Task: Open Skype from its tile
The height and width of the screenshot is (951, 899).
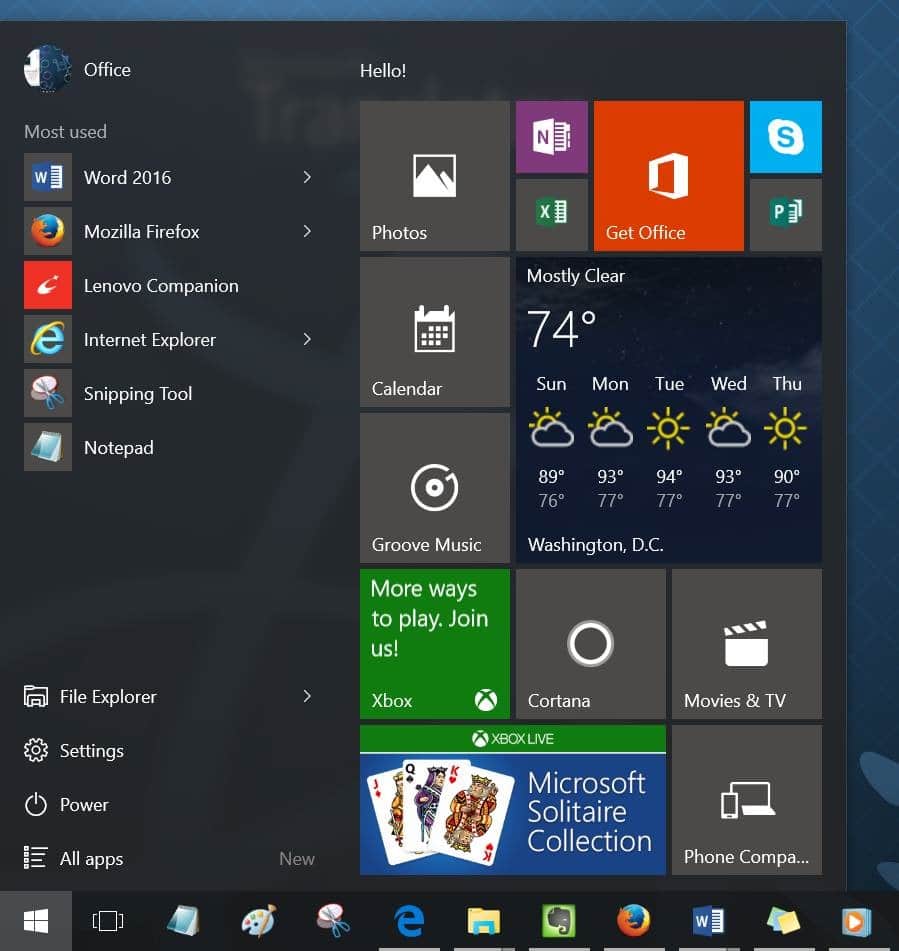Action: [785, 137]
